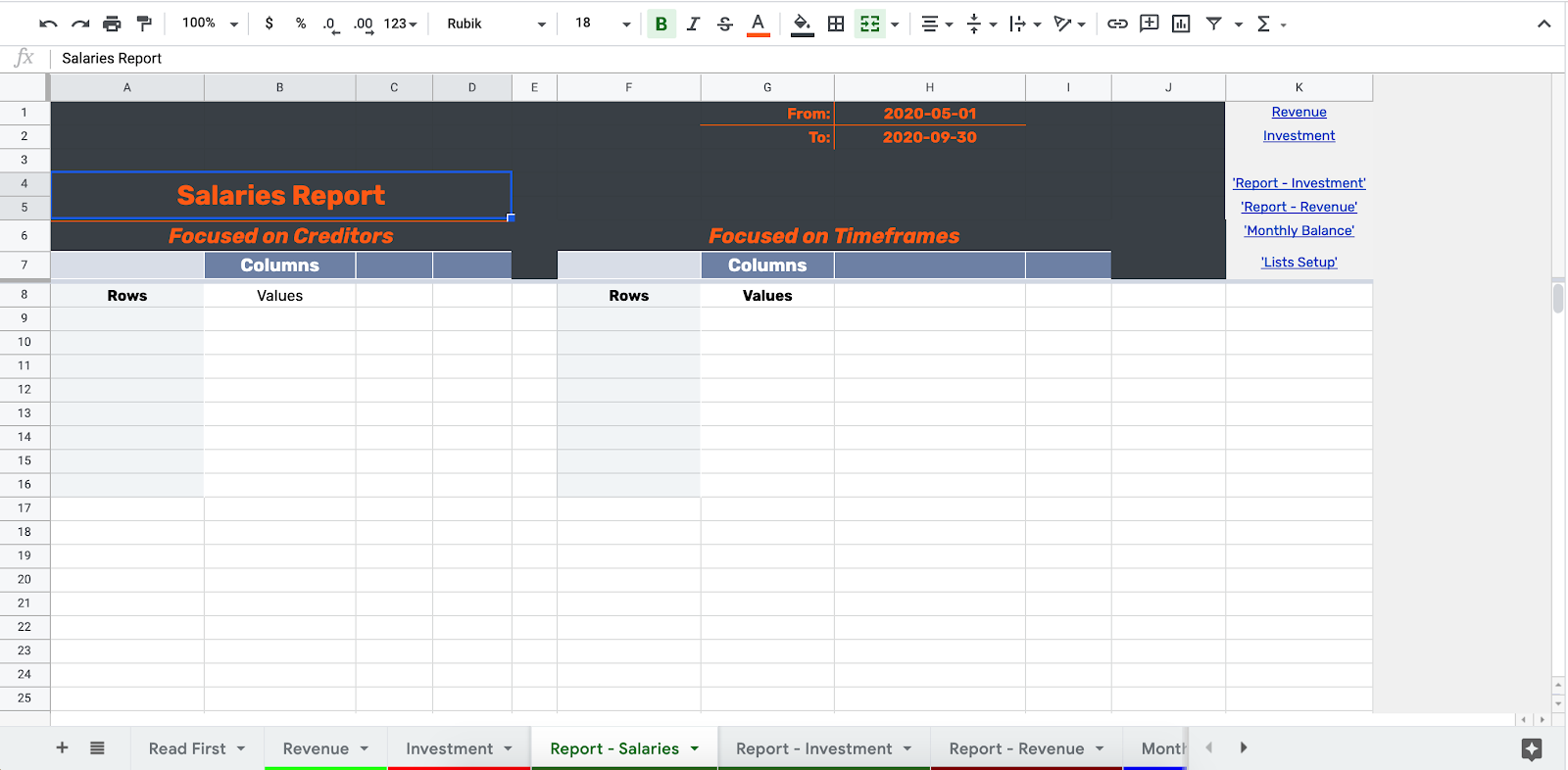Open filter views dropdown arrow
1568x770 pixels.
pos(1239,24)
